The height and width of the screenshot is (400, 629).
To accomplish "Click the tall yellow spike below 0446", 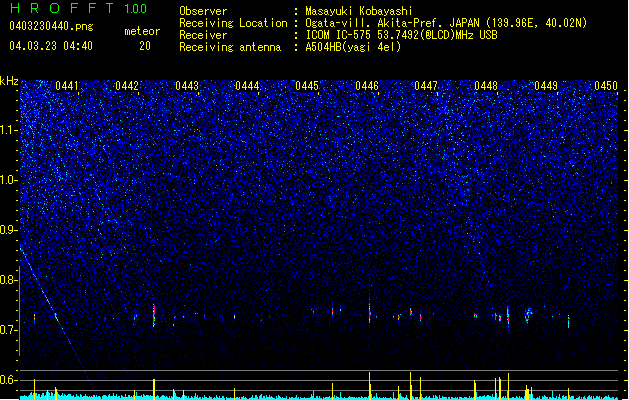I will [x=369, y=385].
